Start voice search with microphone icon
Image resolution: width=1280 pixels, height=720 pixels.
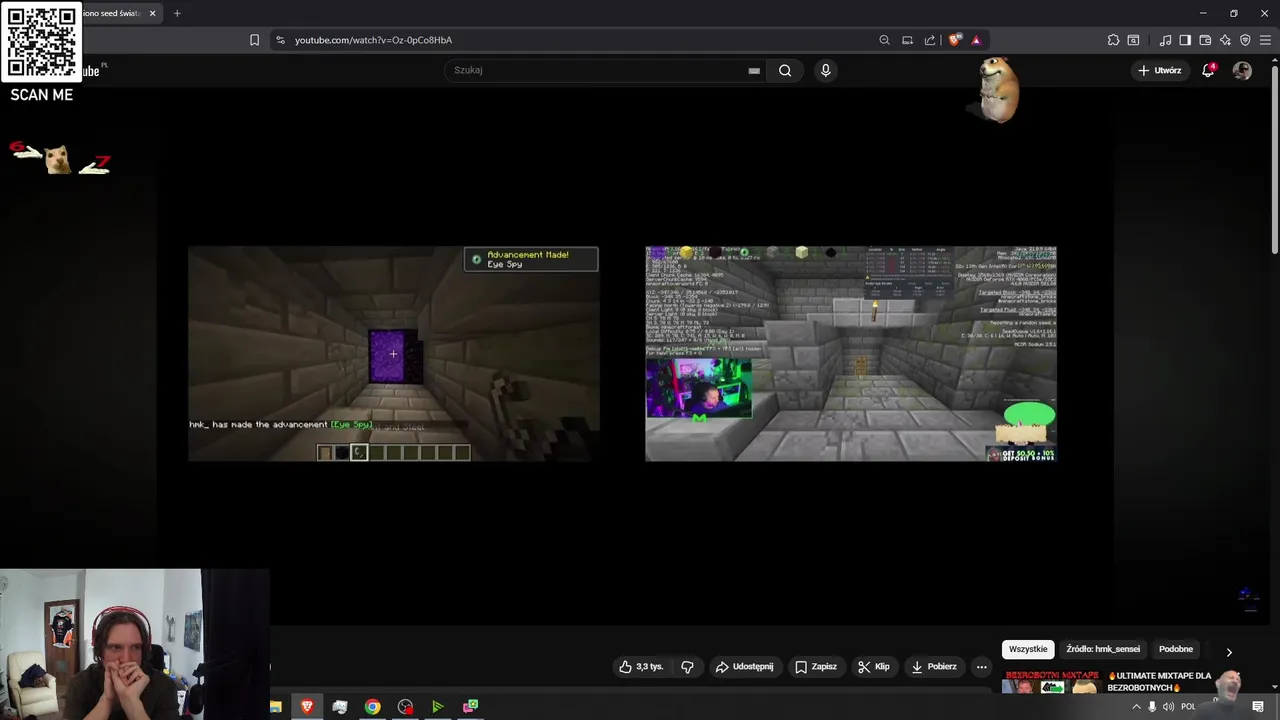(825, 70)
